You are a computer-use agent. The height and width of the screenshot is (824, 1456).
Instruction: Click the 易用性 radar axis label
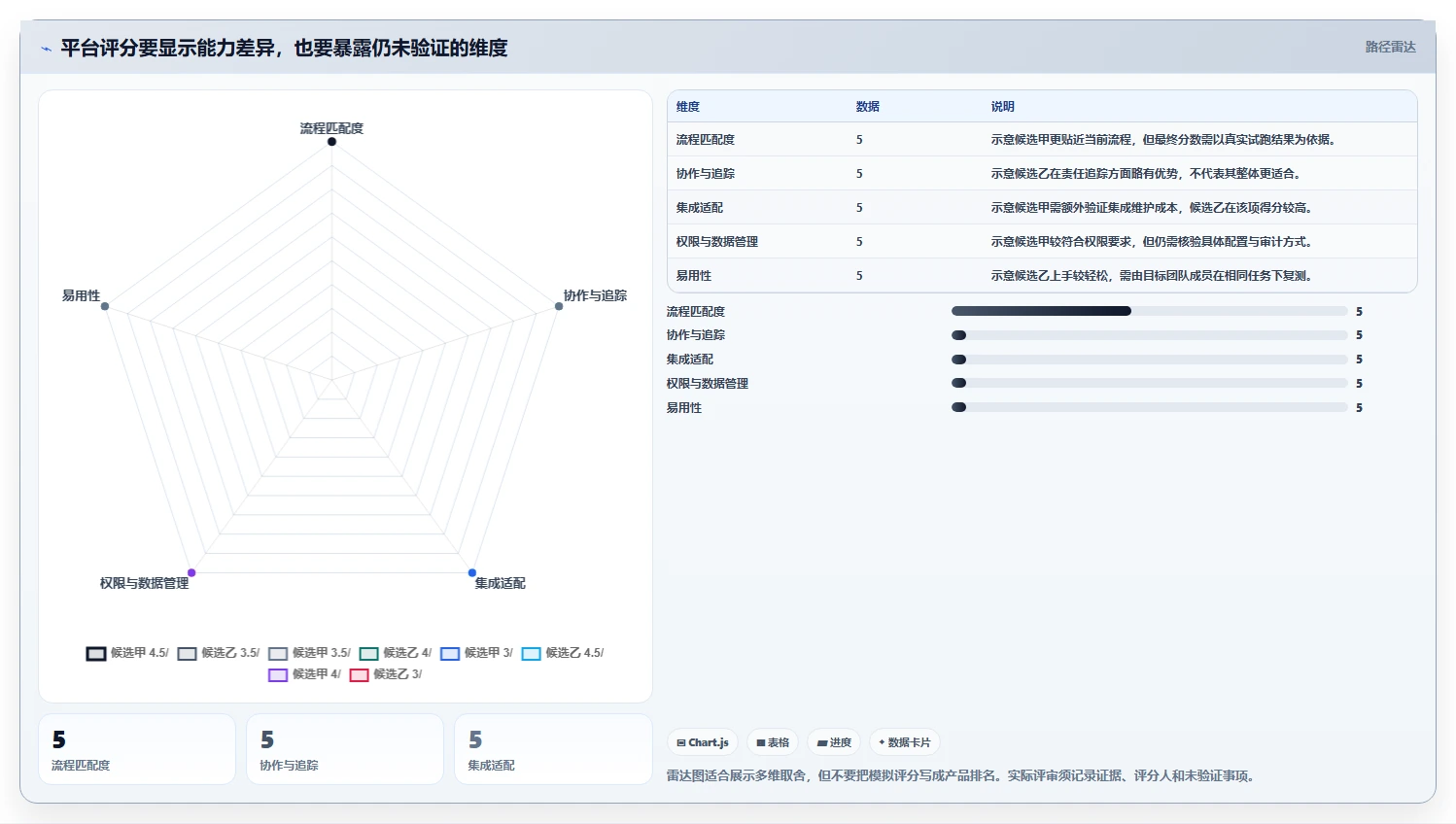tap(81, 295)
